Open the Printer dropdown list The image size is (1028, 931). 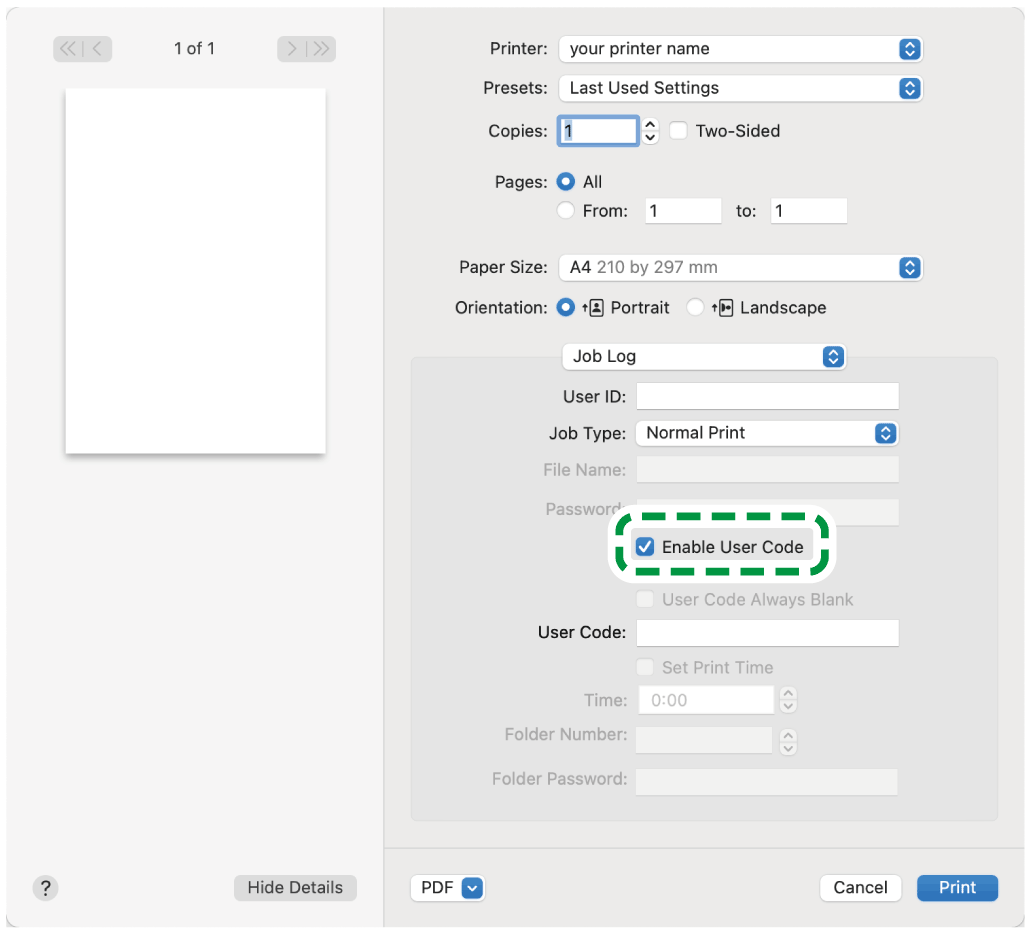click(738, 49)
